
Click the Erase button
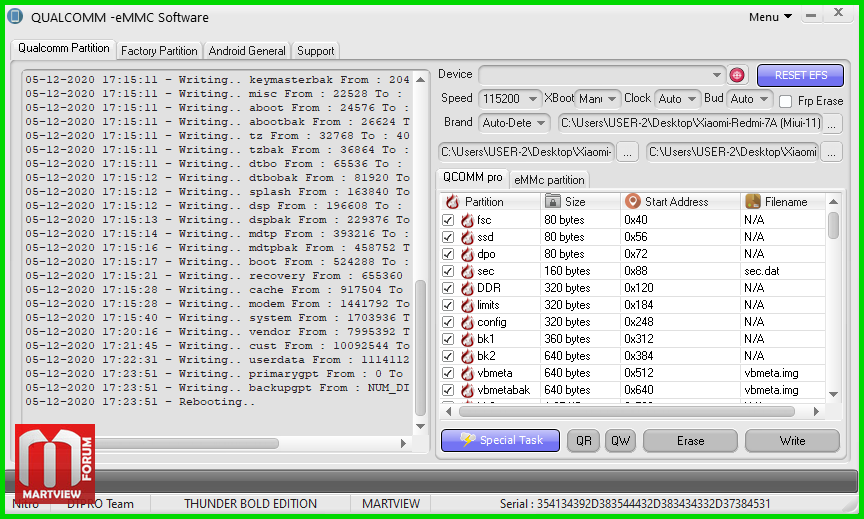point(690,441)
